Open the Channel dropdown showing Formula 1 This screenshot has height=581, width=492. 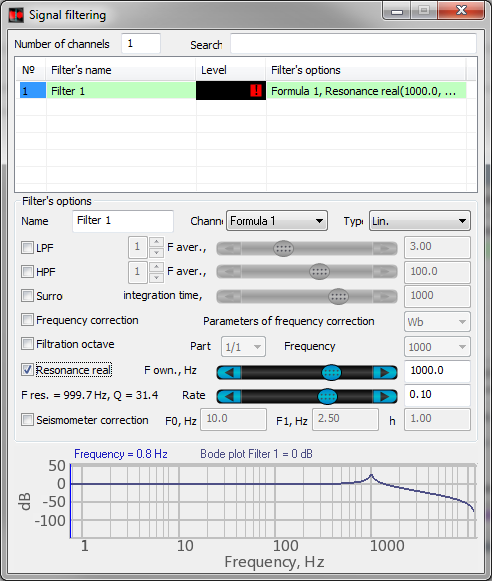click(x=277, y=221)
